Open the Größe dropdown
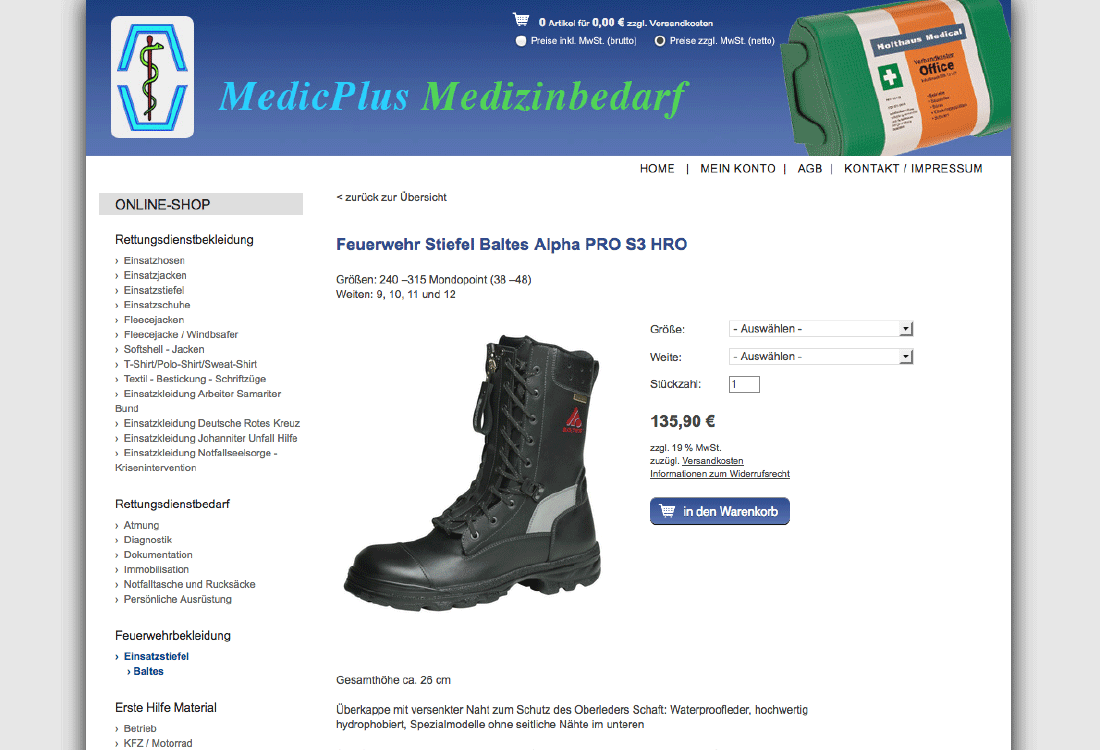1100x750 pixels. click(821, 328)
